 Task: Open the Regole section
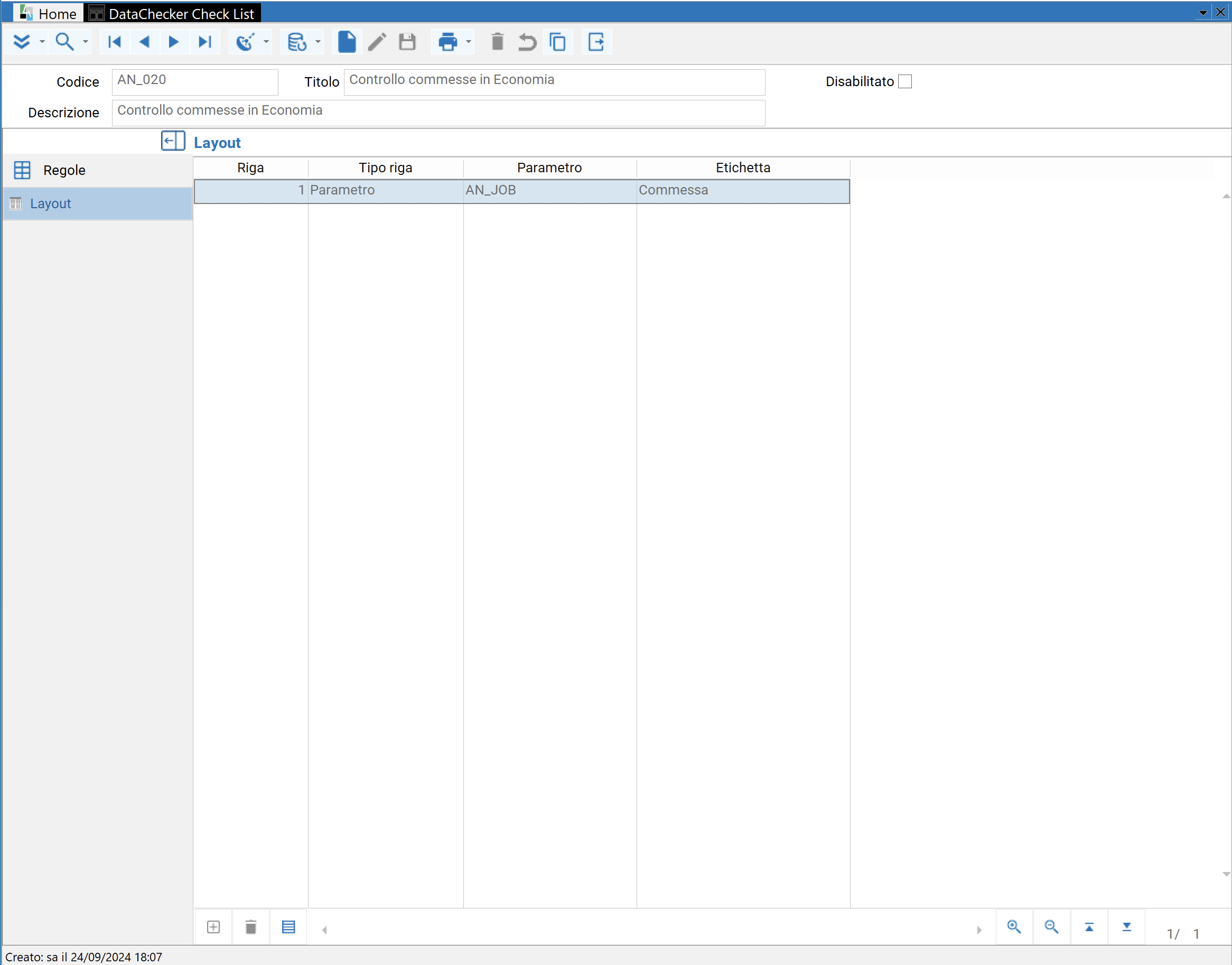[x=97, y=170]
